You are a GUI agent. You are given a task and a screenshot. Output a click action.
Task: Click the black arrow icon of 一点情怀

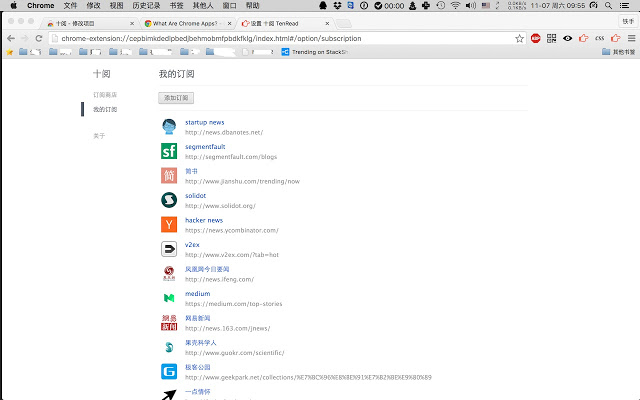click(169, 394)
